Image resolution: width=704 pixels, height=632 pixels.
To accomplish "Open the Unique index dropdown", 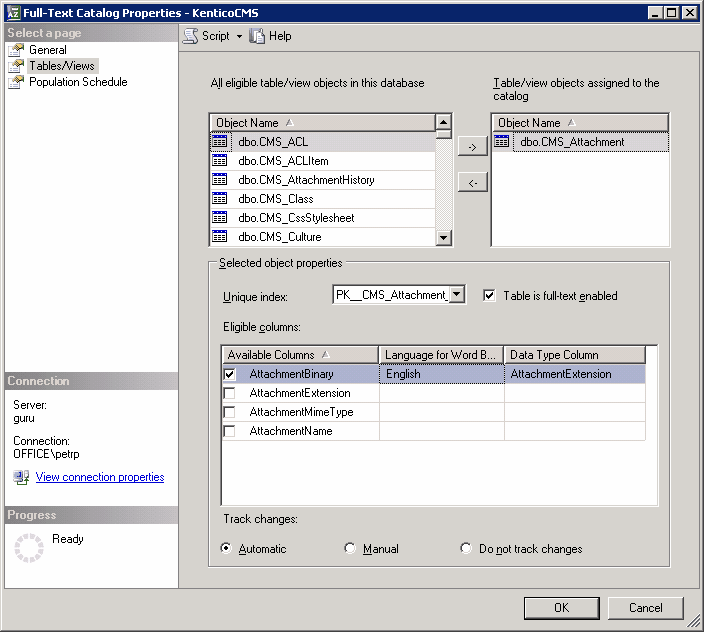I will click(x=457, y=294).
